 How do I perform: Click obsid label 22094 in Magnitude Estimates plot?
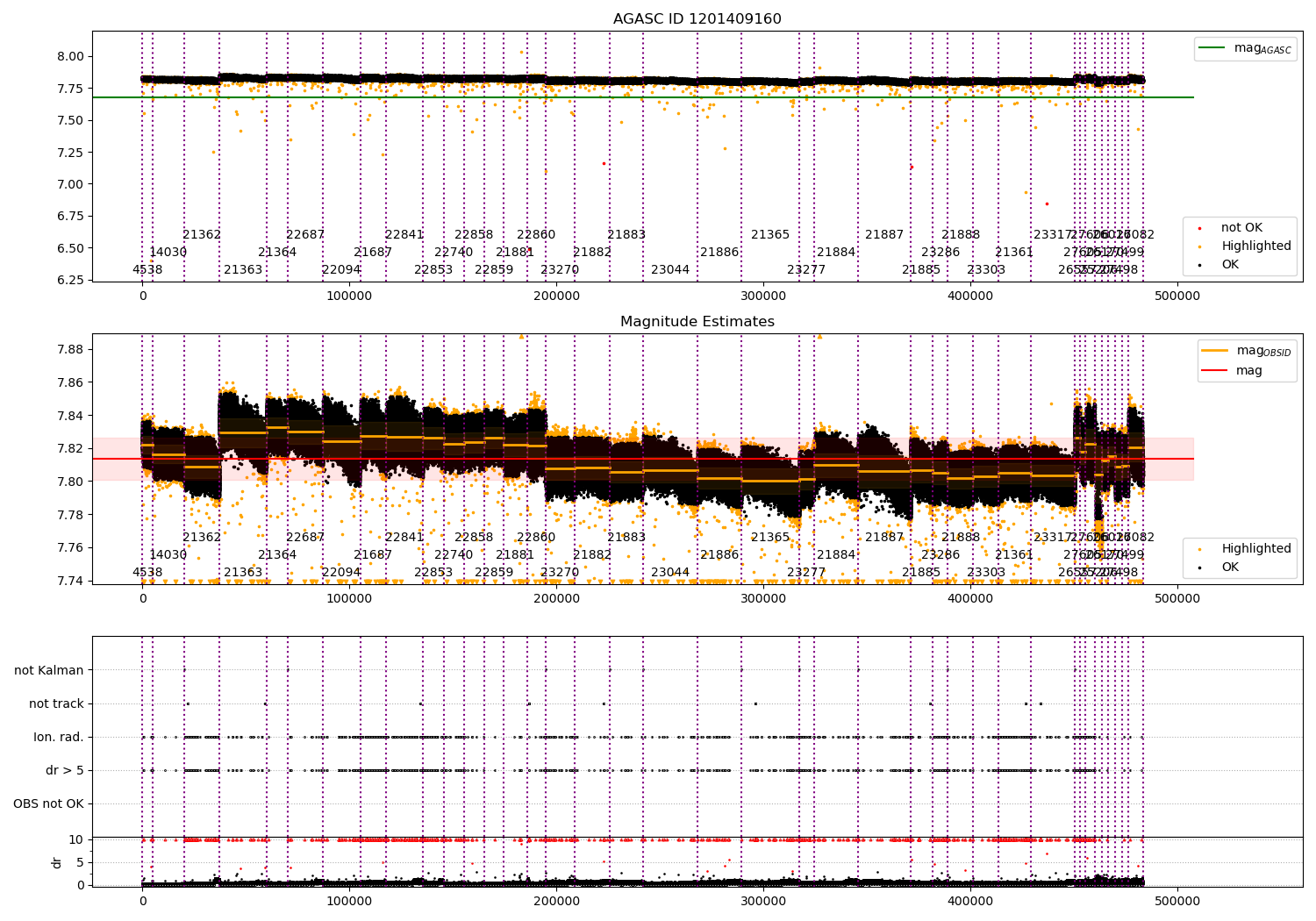(x=341, y=573)
